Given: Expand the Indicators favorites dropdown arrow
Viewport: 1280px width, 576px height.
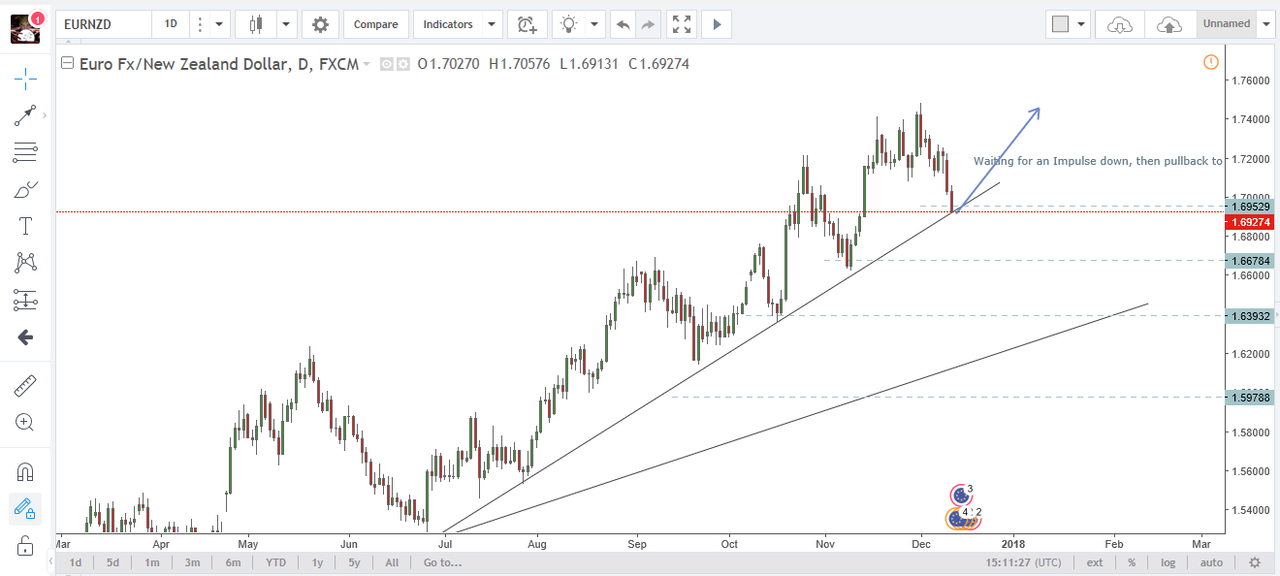Looking at the screenshot, I should point(491,24).
